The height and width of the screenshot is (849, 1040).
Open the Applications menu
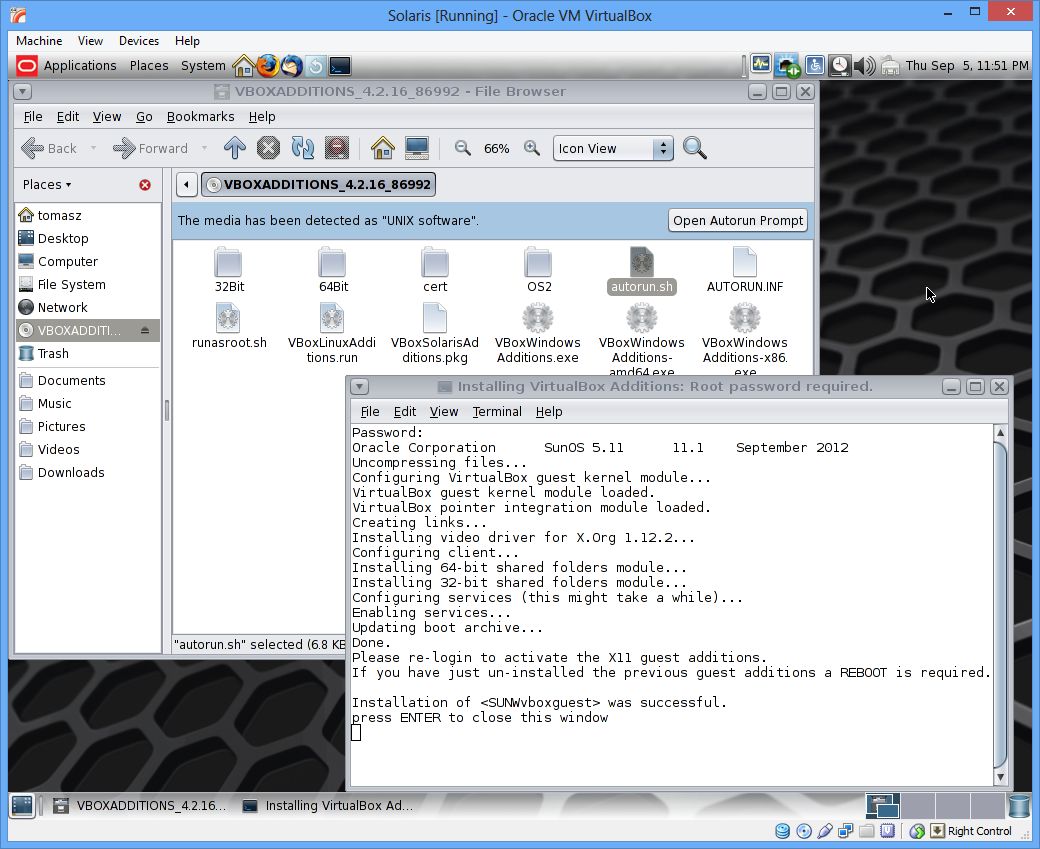(x=80, y=66)
